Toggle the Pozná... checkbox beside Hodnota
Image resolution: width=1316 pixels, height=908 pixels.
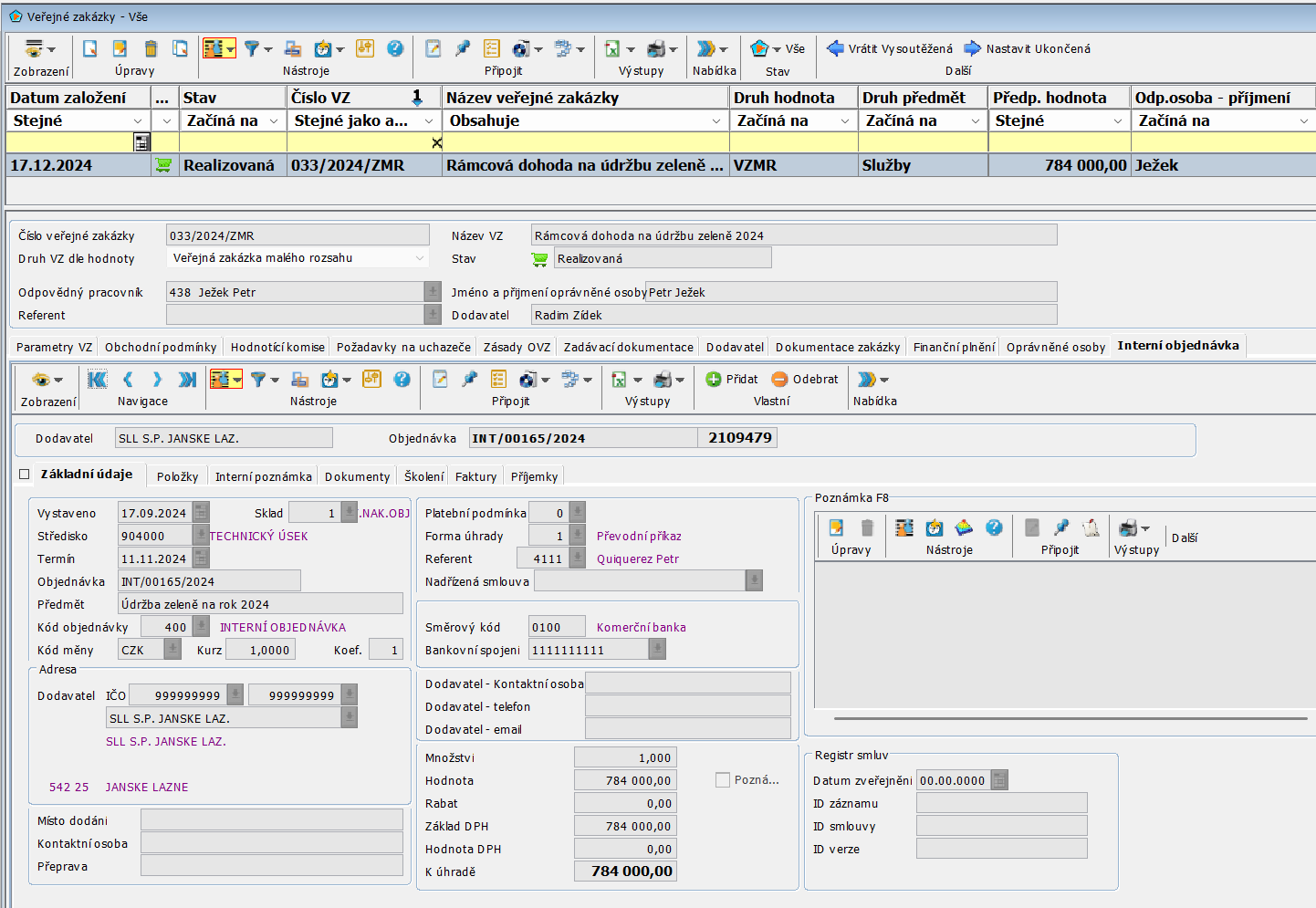pos(723,780)
